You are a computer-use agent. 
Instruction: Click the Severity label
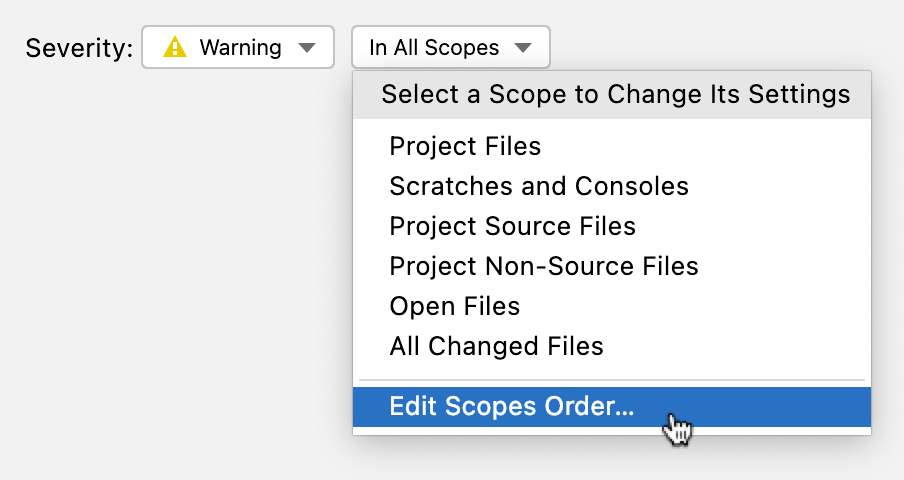[78, 48]
